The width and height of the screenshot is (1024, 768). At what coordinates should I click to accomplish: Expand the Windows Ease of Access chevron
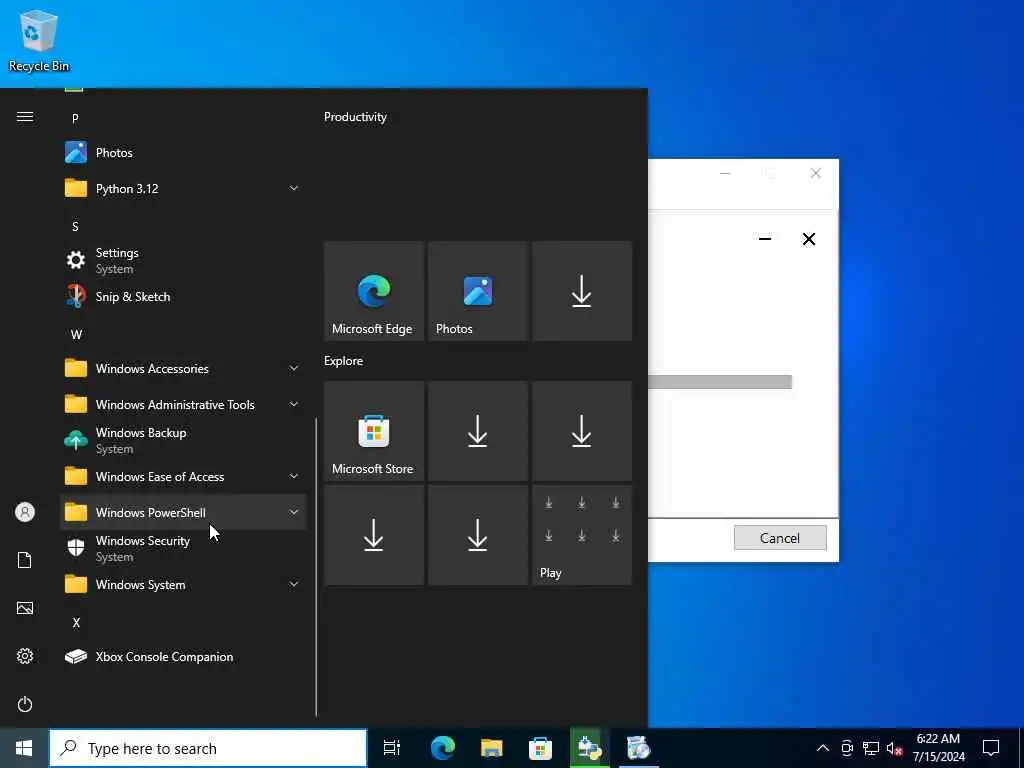pos(294,477)
